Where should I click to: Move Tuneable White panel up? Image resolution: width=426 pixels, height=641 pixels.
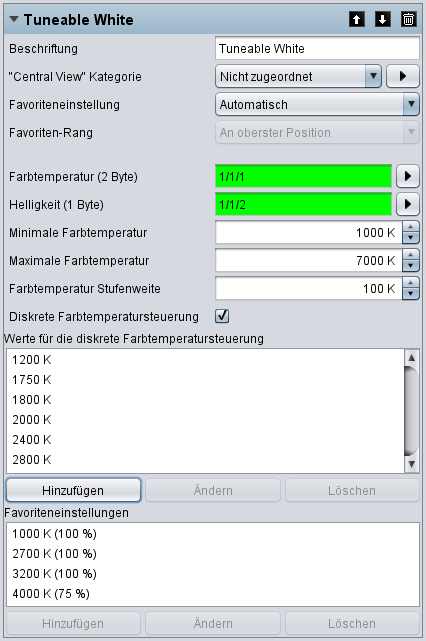357,19
